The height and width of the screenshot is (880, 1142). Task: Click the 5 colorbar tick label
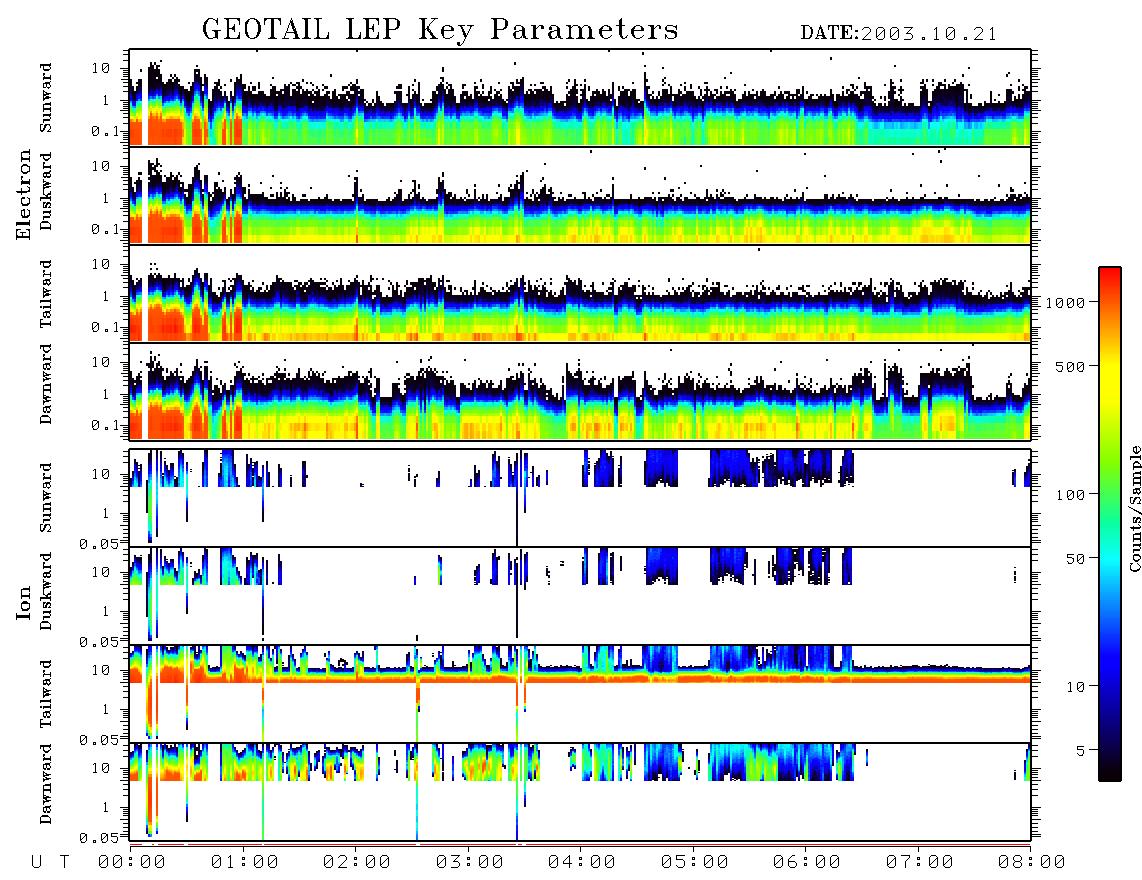1080,751
